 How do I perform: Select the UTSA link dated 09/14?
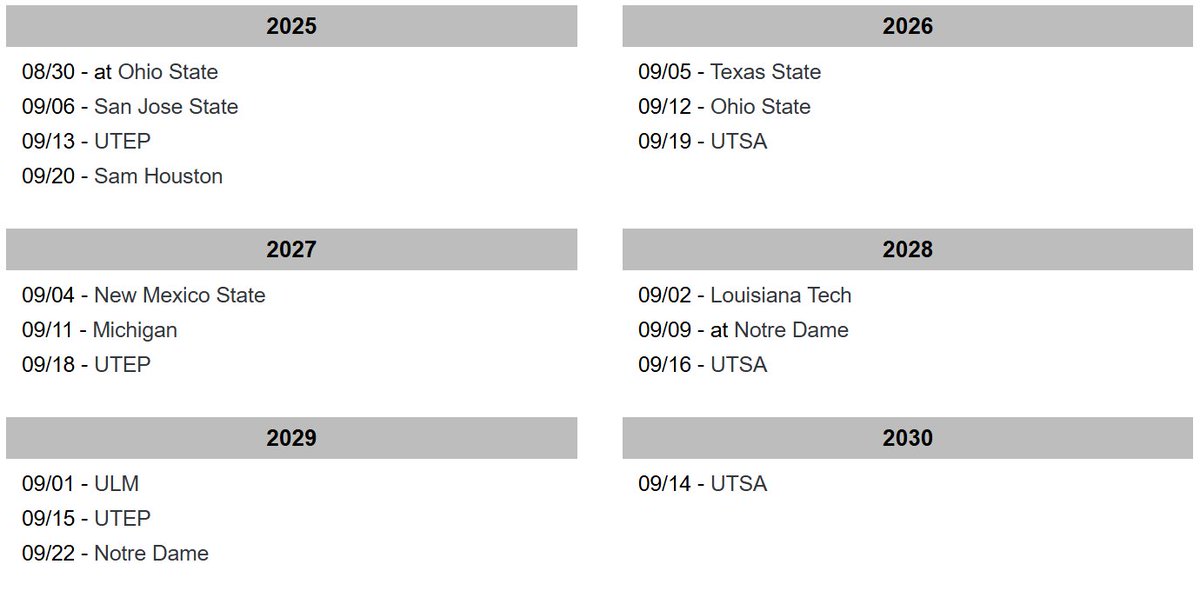coord(739,484)
